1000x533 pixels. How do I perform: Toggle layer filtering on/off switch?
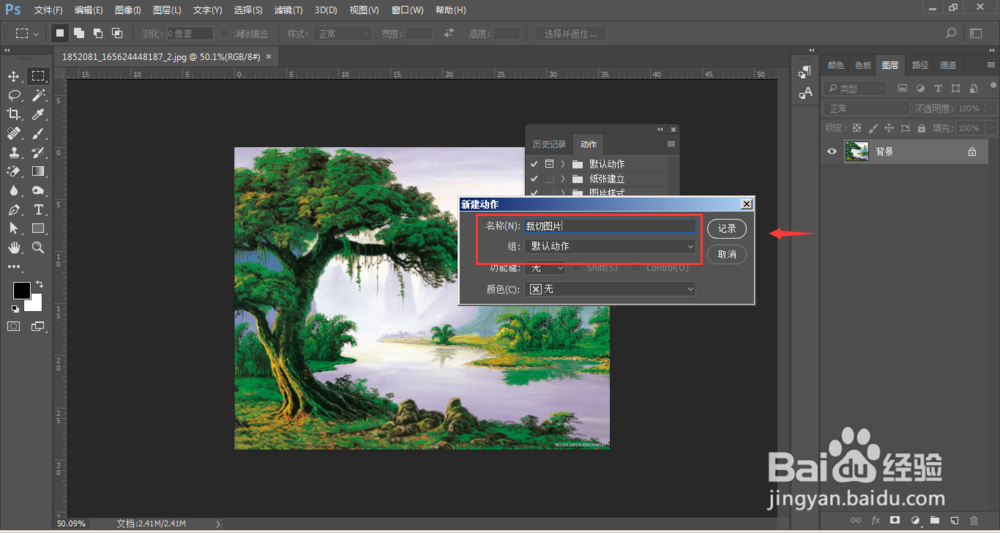(x=994, y=86)
